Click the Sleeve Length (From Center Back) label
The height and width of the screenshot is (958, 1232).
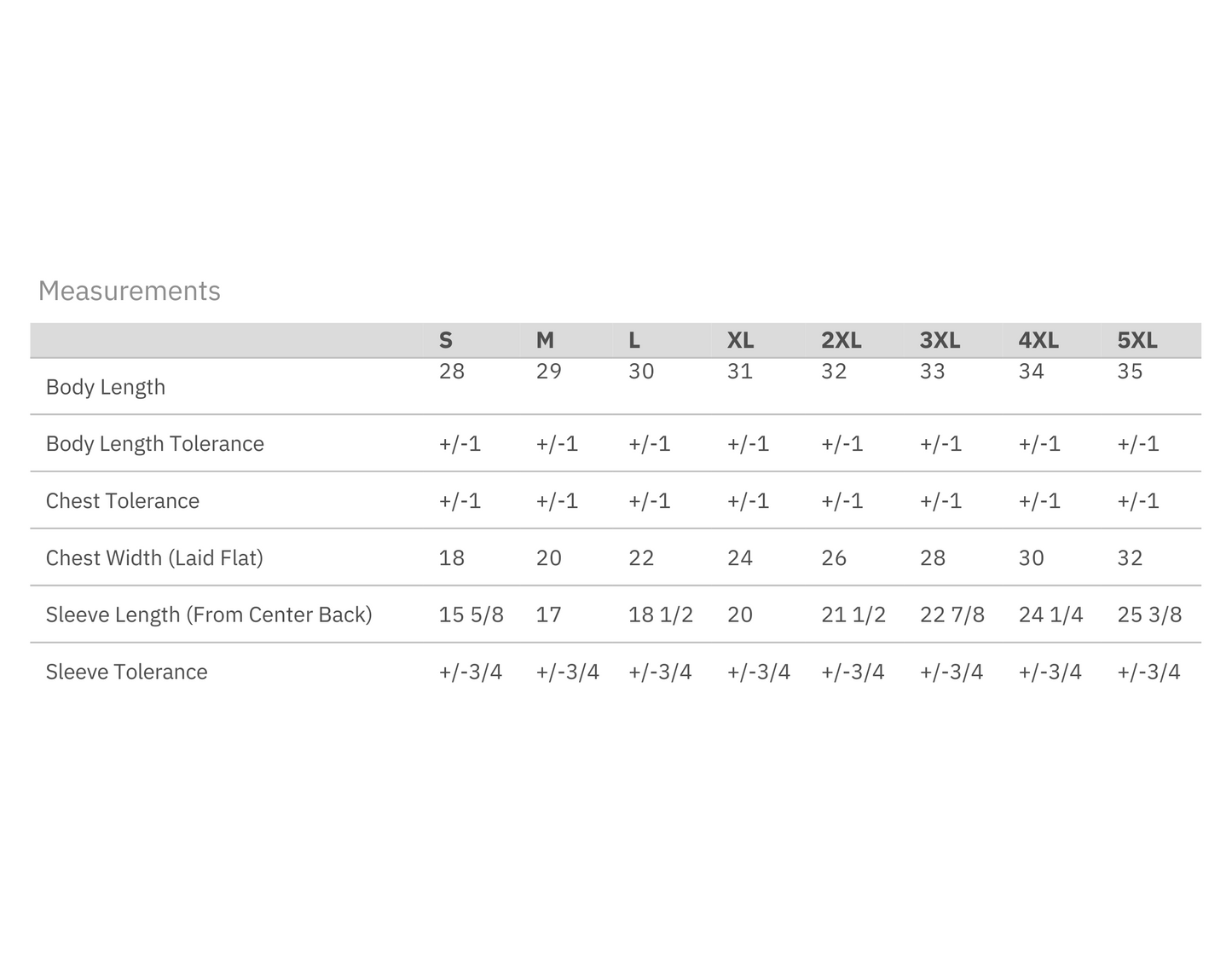(x=209, y=615)
